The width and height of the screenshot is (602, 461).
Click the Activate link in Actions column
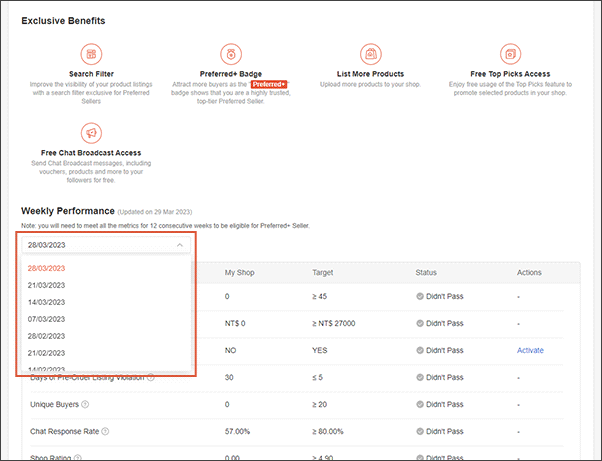pos(532,350)
